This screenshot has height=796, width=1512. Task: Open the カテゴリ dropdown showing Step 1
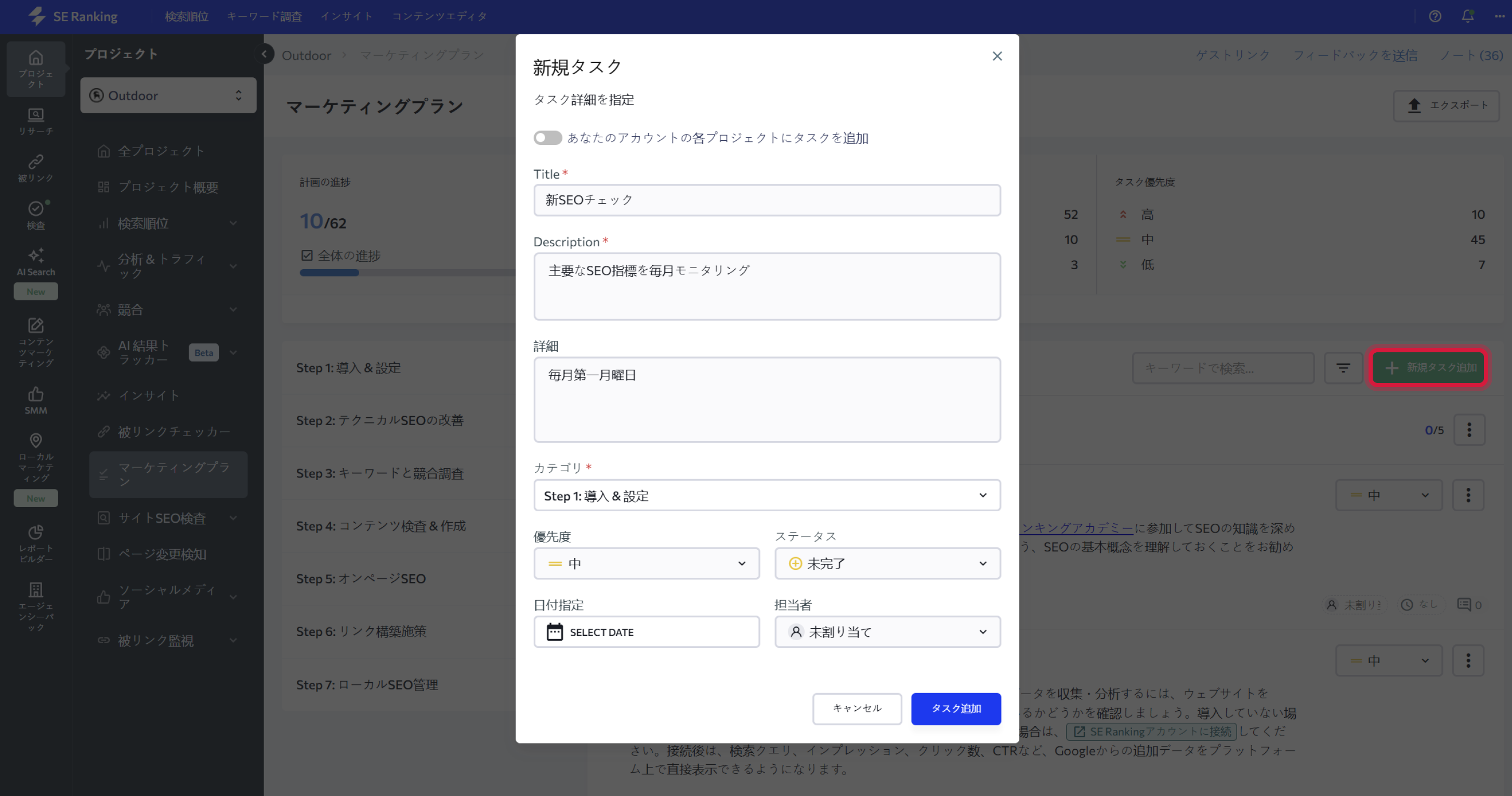coord(767,495)
